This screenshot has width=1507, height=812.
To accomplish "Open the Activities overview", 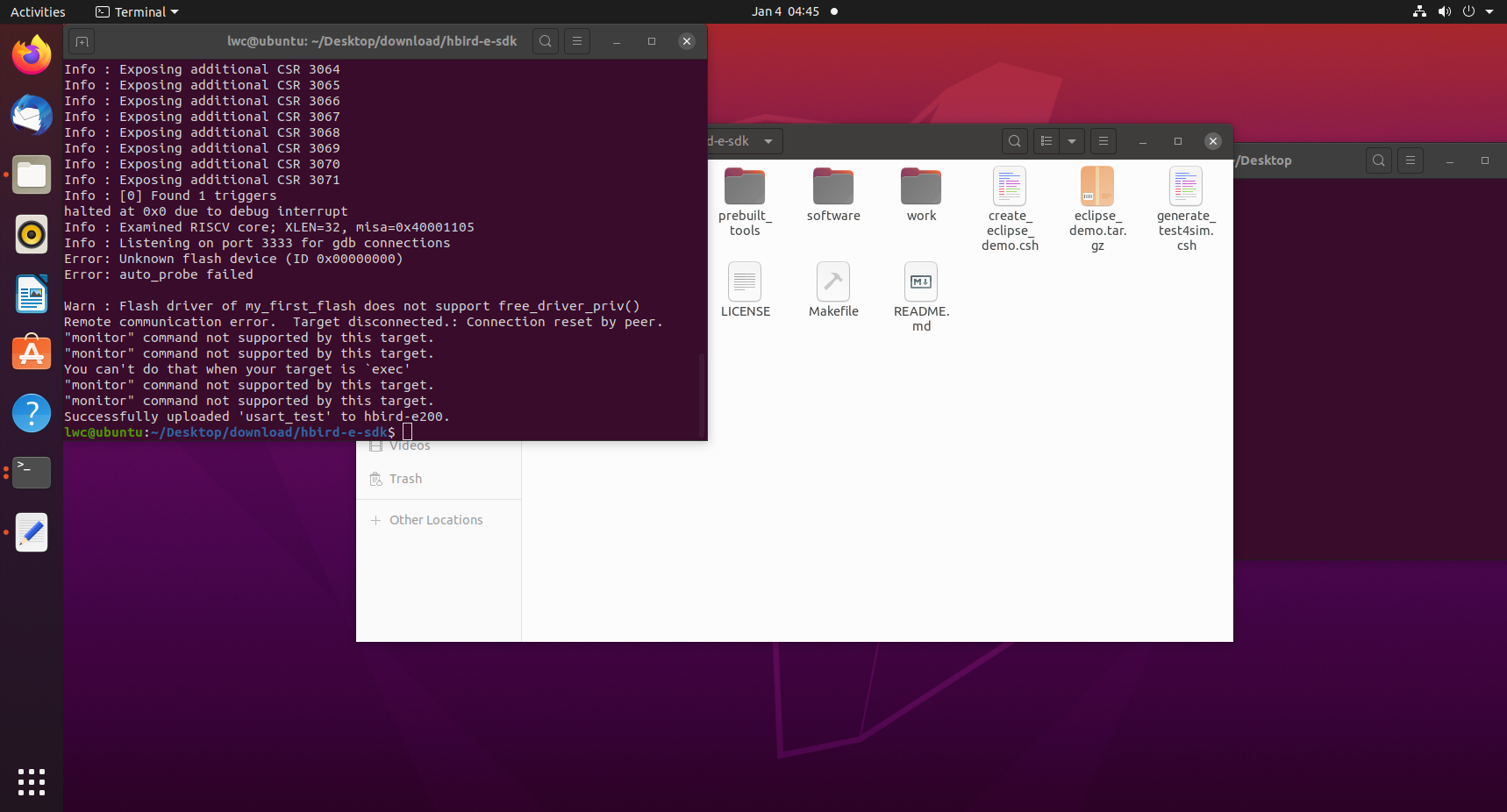I will [38, 11].
